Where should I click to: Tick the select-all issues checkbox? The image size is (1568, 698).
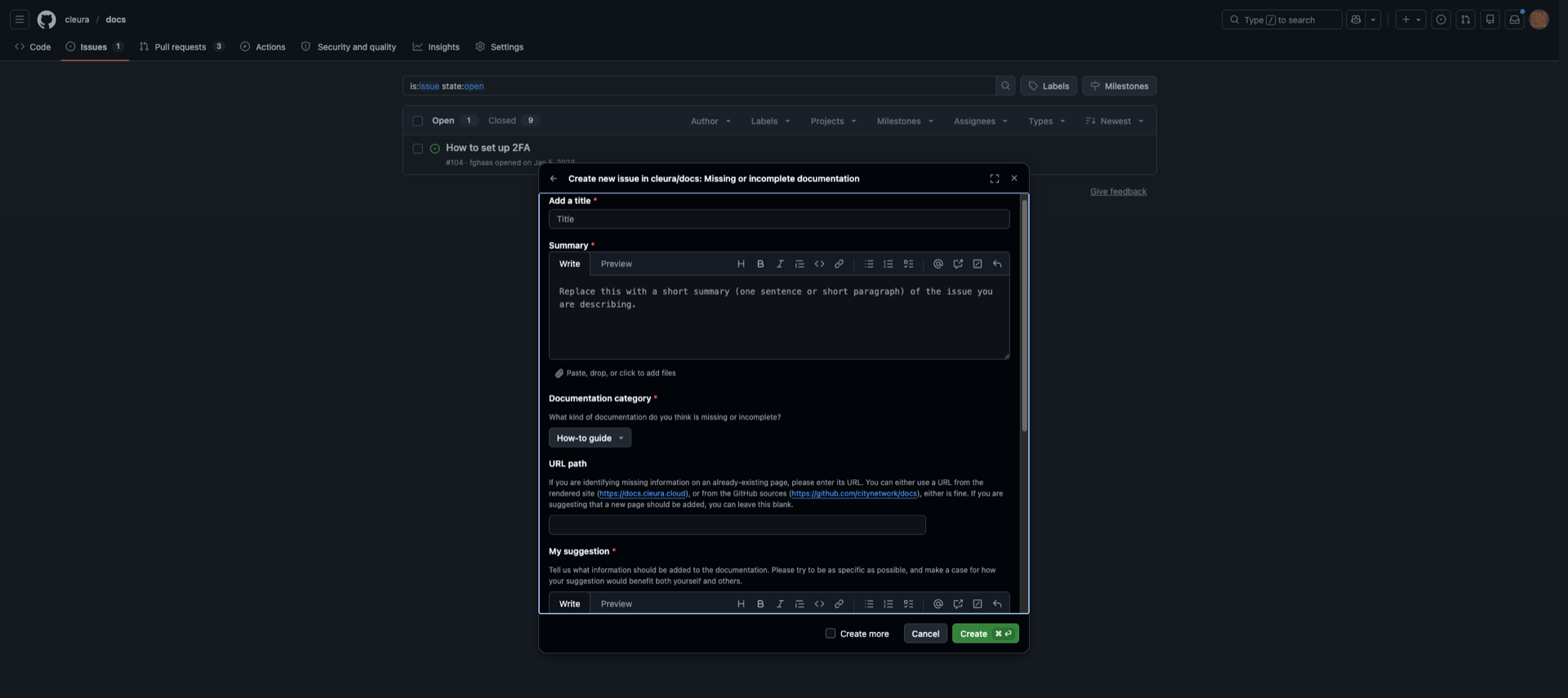click(418, 121)
